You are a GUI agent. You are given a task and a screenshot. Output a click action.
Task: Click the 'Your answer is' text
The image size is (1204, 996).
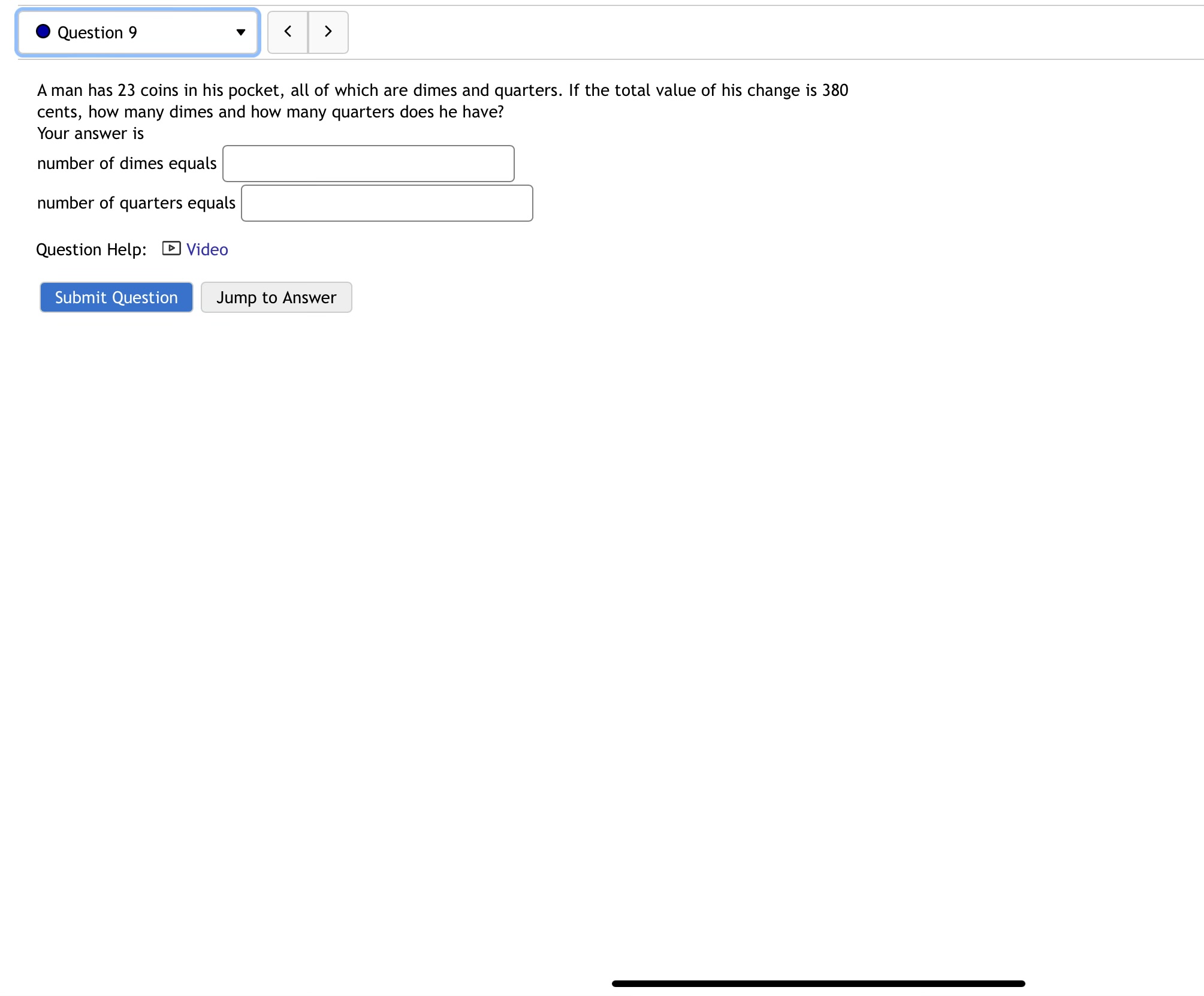tap(90, 134)
